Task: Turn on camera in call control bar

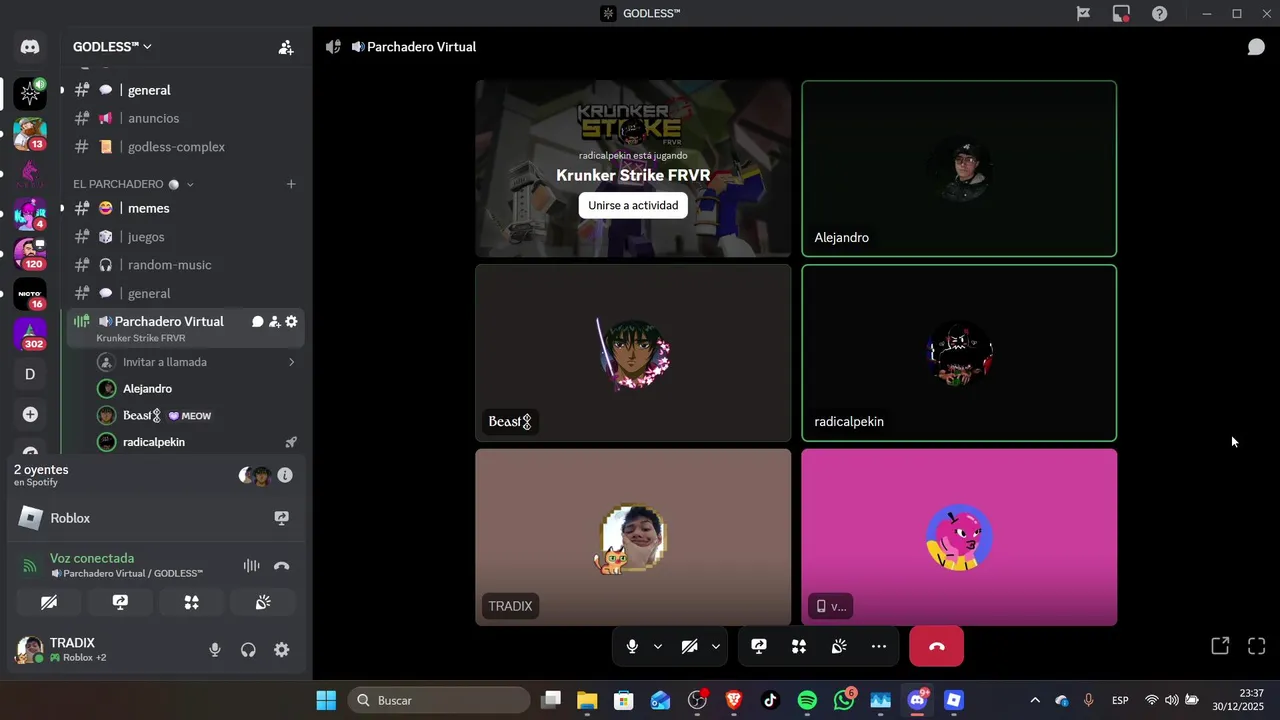Action: pos(689,647)
